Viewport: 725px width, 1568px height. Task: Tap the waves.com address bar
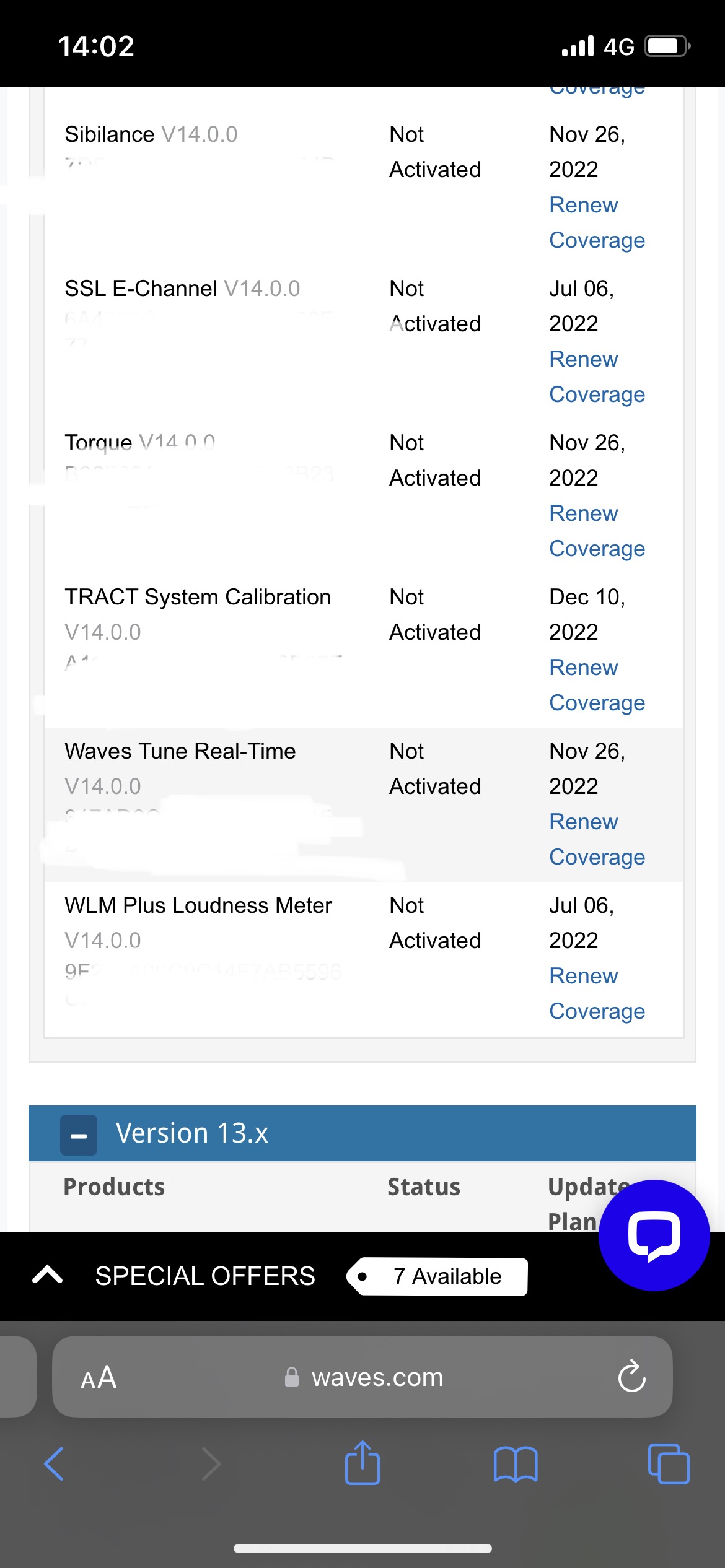(377, 1377)
